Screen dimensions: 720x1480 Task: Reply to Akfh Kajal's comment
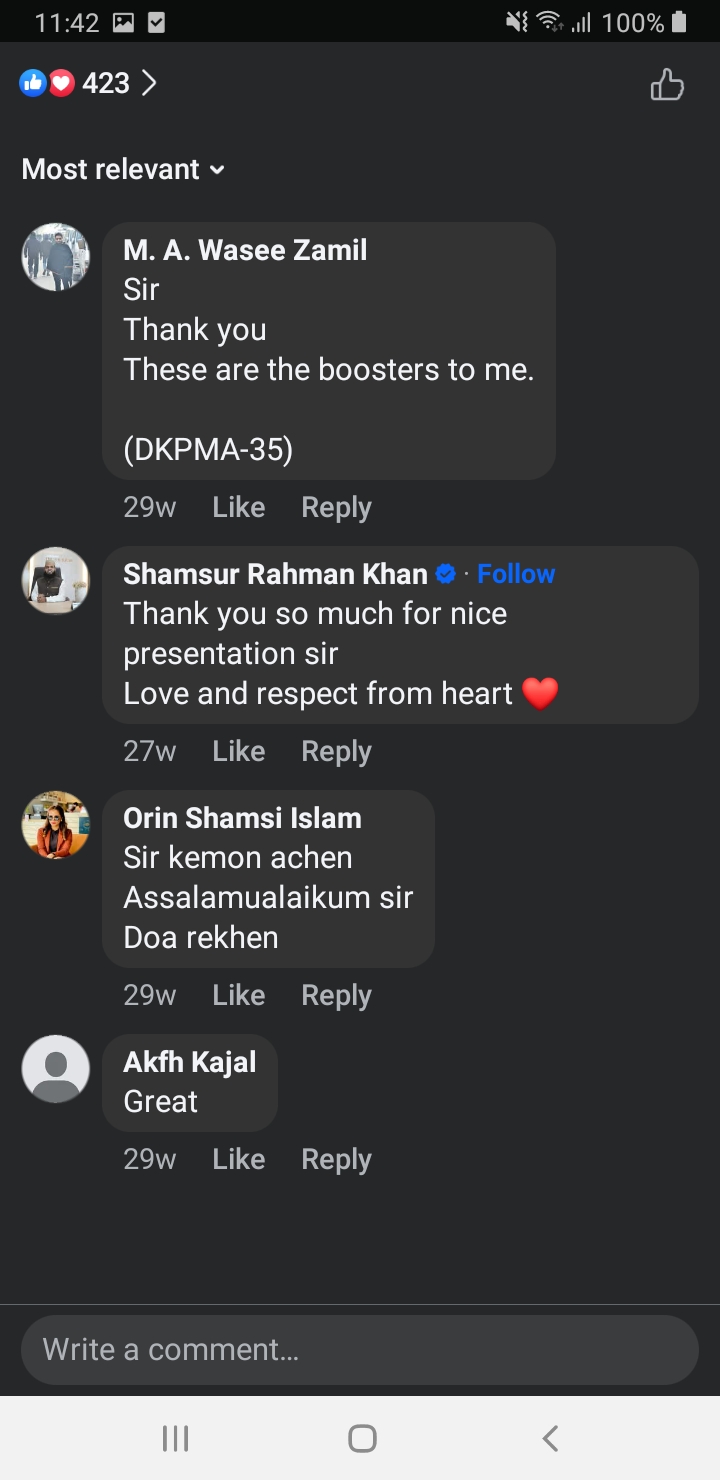pos(336,1160)
